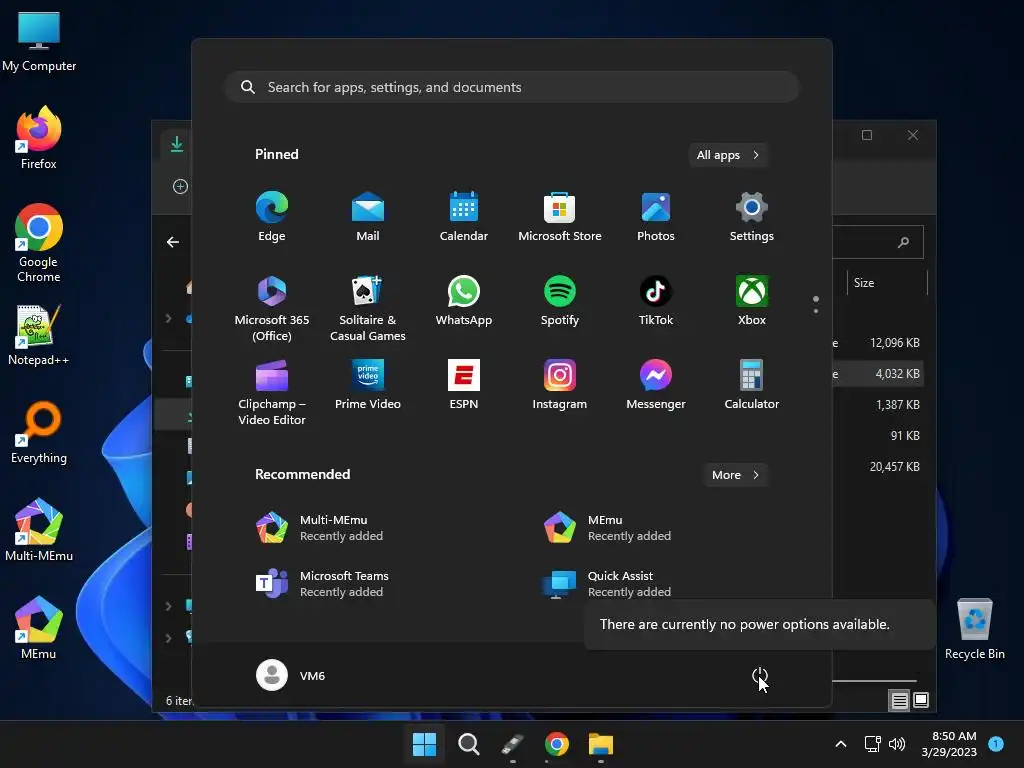Launch Solitaire & Casual Games
The width and height of the screenshot is (1024, 768).
pyautogui.click(x=368, y=308)
